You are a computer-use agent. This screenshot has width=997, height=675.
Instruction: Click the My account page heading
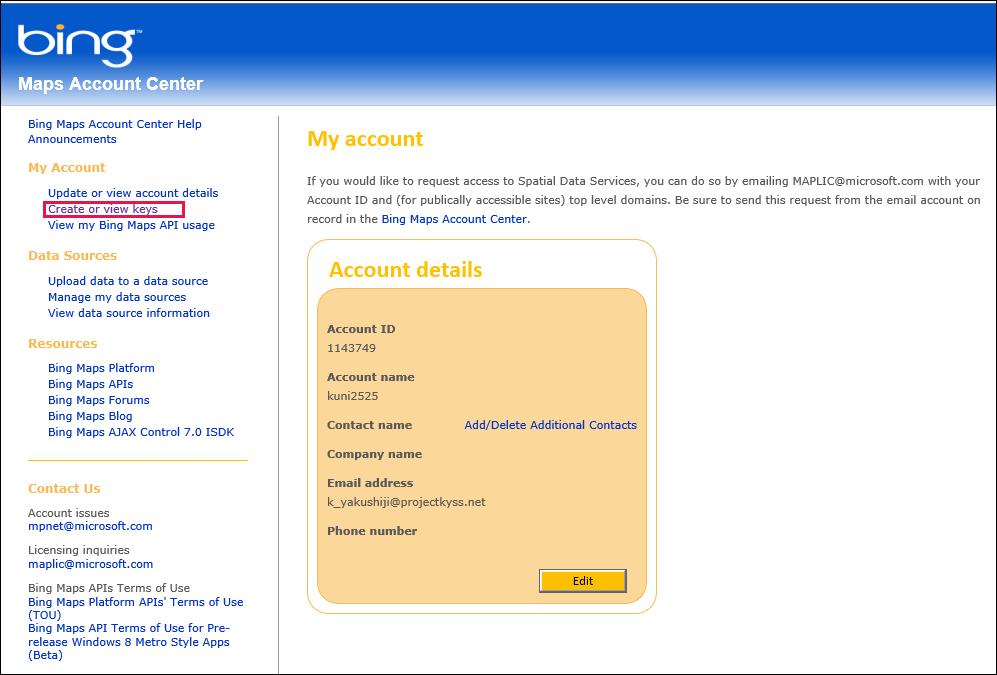[x=365, y=139]
